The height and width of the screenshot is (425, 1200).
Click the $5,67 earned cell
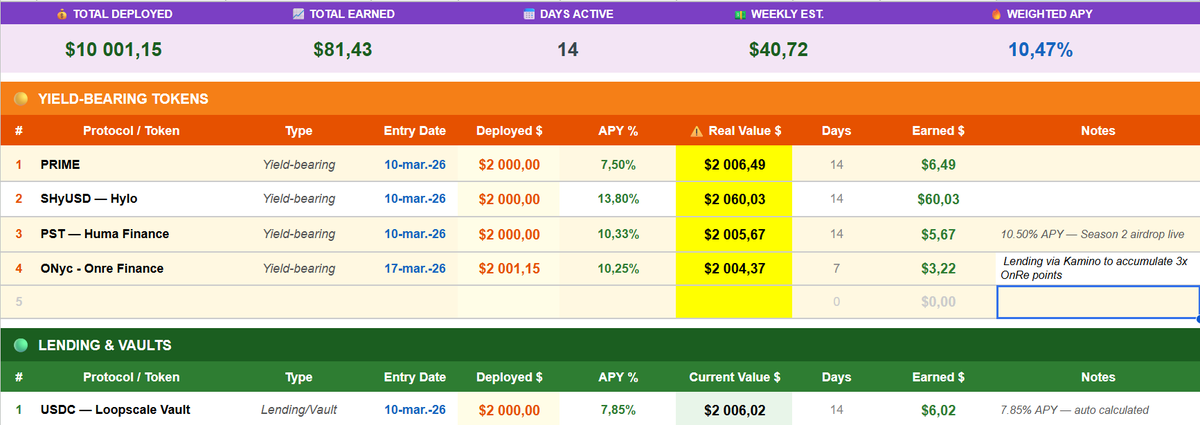[938, 234]
